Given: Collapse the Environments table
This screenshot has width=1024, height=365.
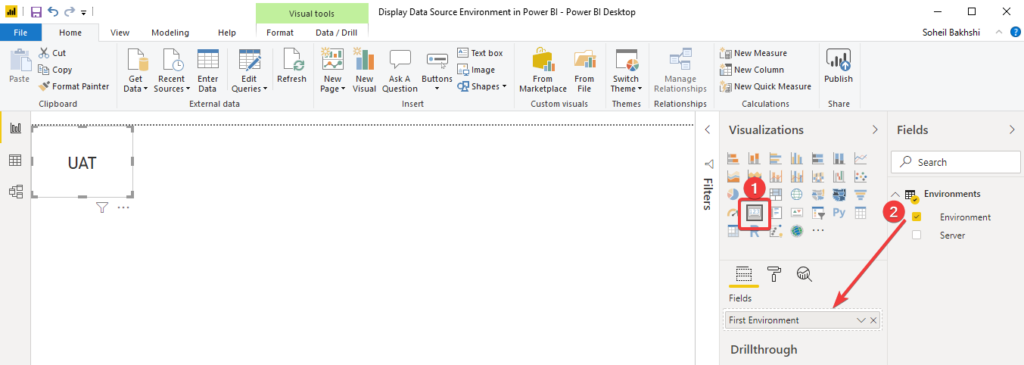Looking at the screenshot, I should click(x=895, y=195).
